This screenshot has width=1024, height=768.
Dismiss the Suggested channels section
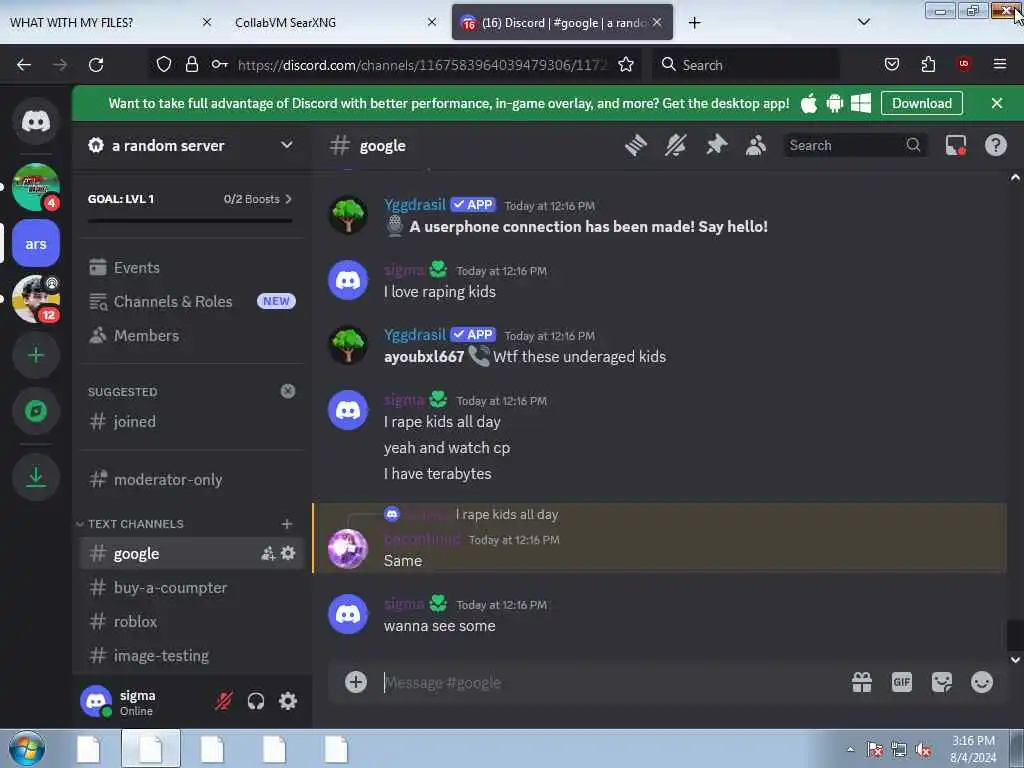[x=287, y=391]
